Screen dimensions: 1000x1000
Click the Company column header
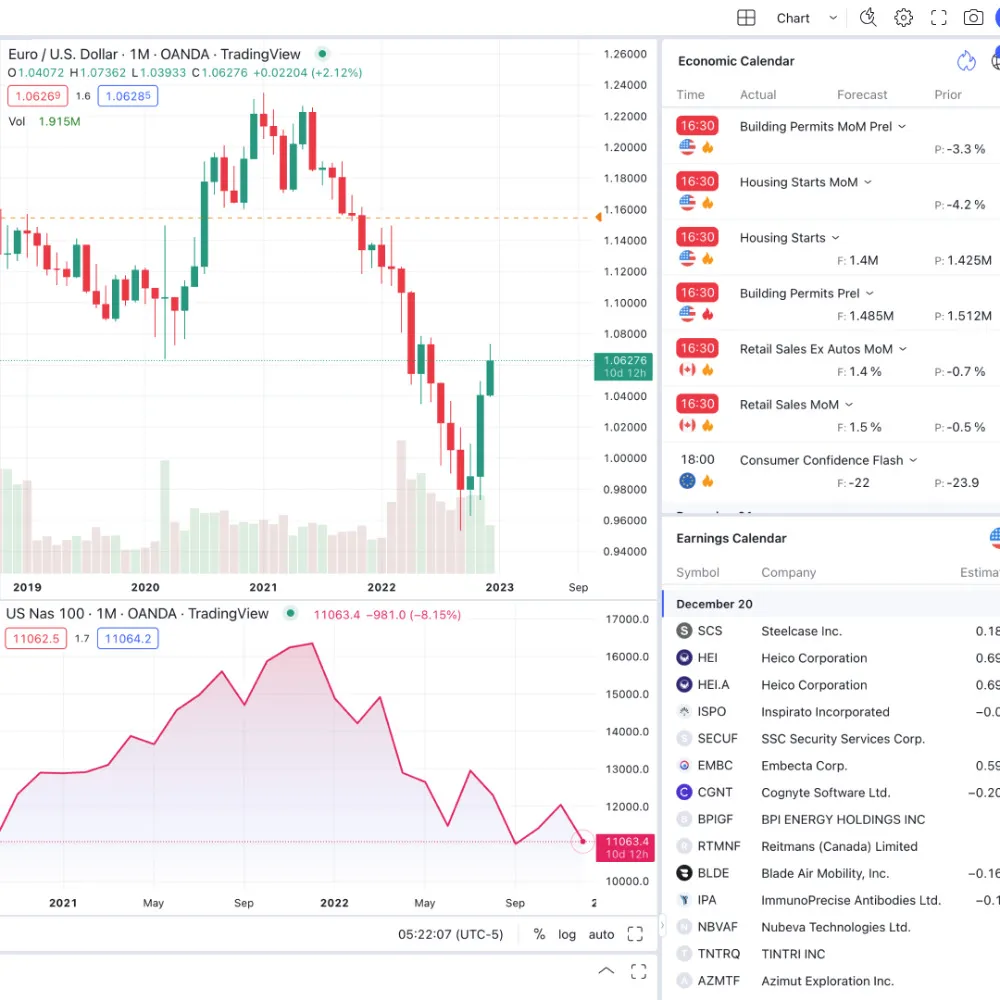[x=788, y=572]
